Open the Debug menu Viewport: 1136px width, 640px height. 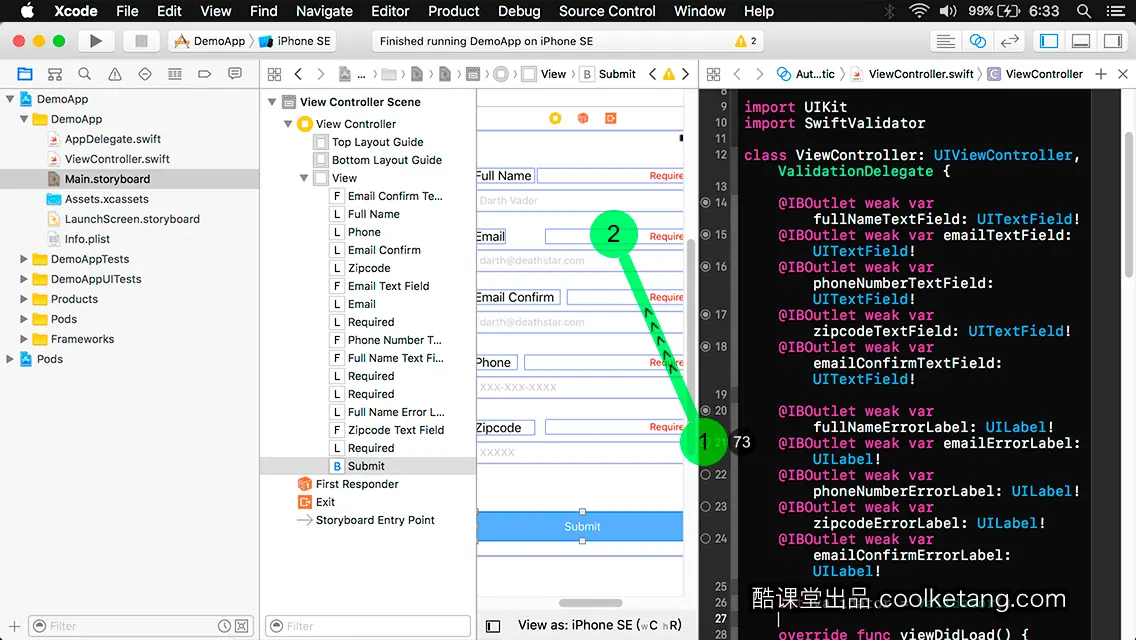coord(519,11)
